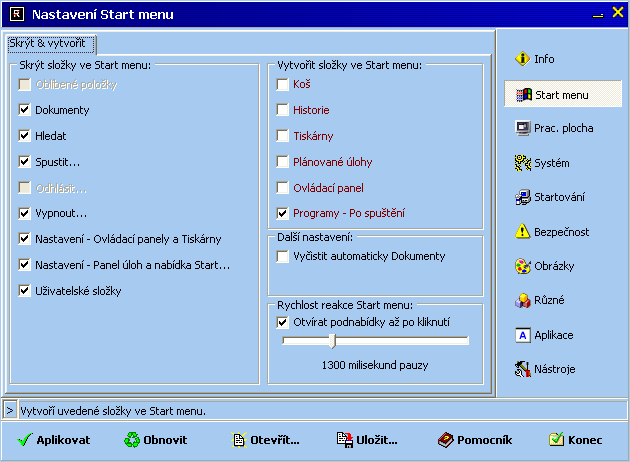Check Plánované úlohy checkbox
The width and height of the screenshot is (630, 462).
[x=282, y=161]
